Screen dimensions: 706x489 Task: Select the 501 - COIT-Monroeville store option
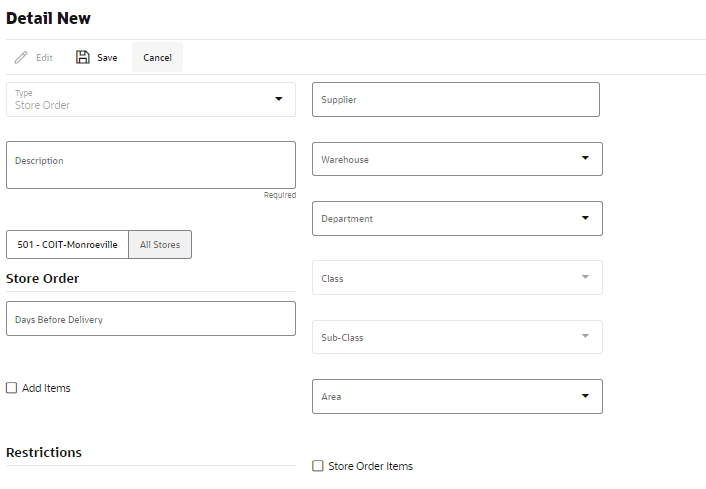(x=68, y=244)
